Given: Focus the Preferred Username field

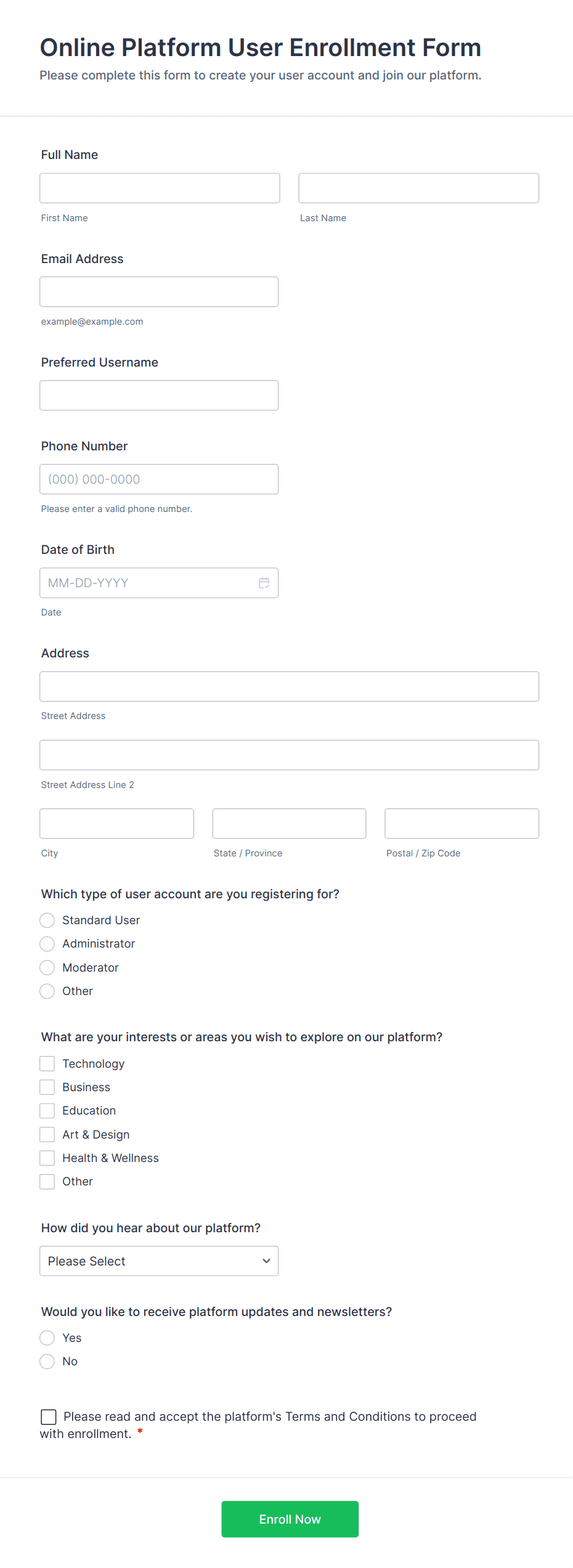Looking at the screenshot, I should click(x=159, y=395).
